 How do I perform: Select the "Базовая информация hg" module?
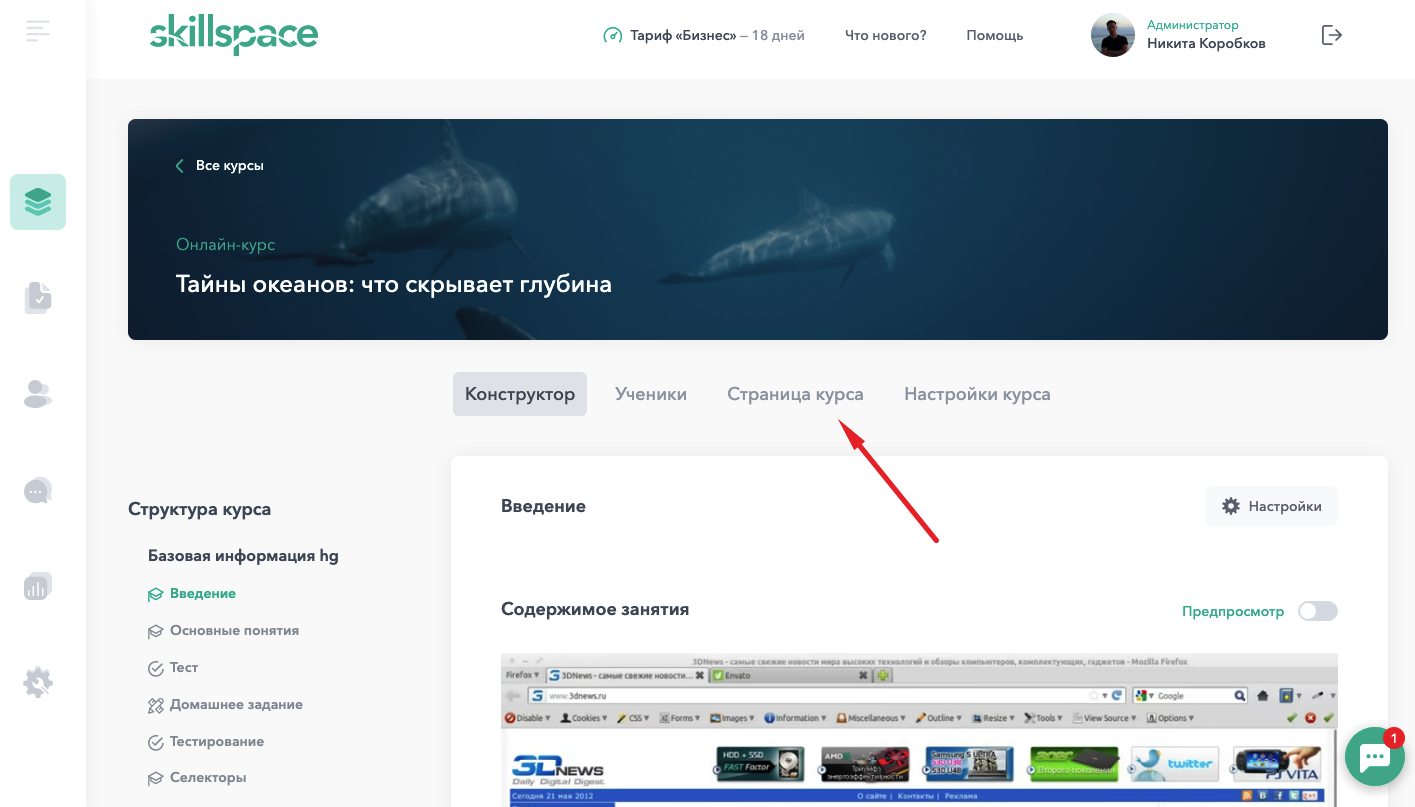tap(244, 556)
